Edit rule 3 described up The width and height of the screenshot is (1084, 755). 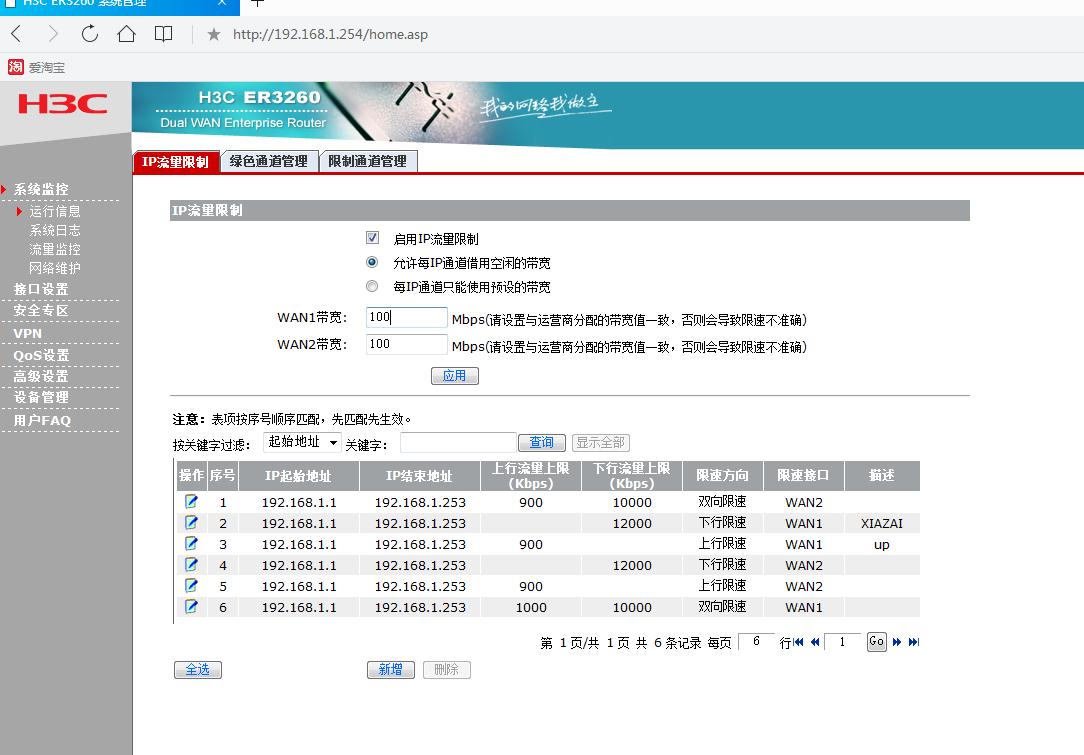pos(191,543)
